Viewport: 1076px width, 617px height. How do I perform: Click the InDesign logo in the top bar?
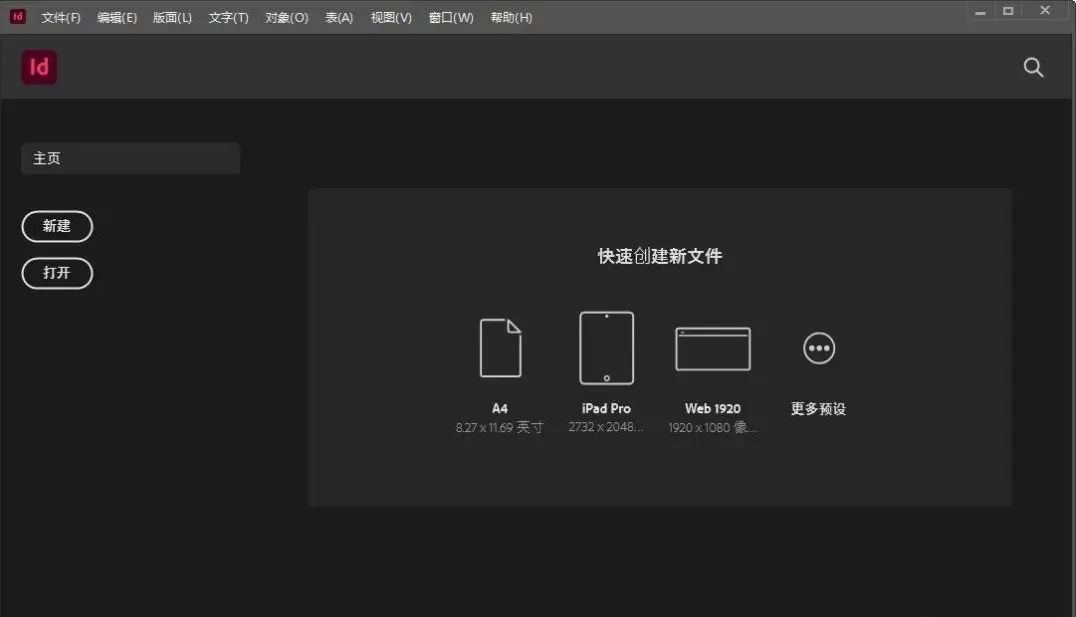coord(39,67)
